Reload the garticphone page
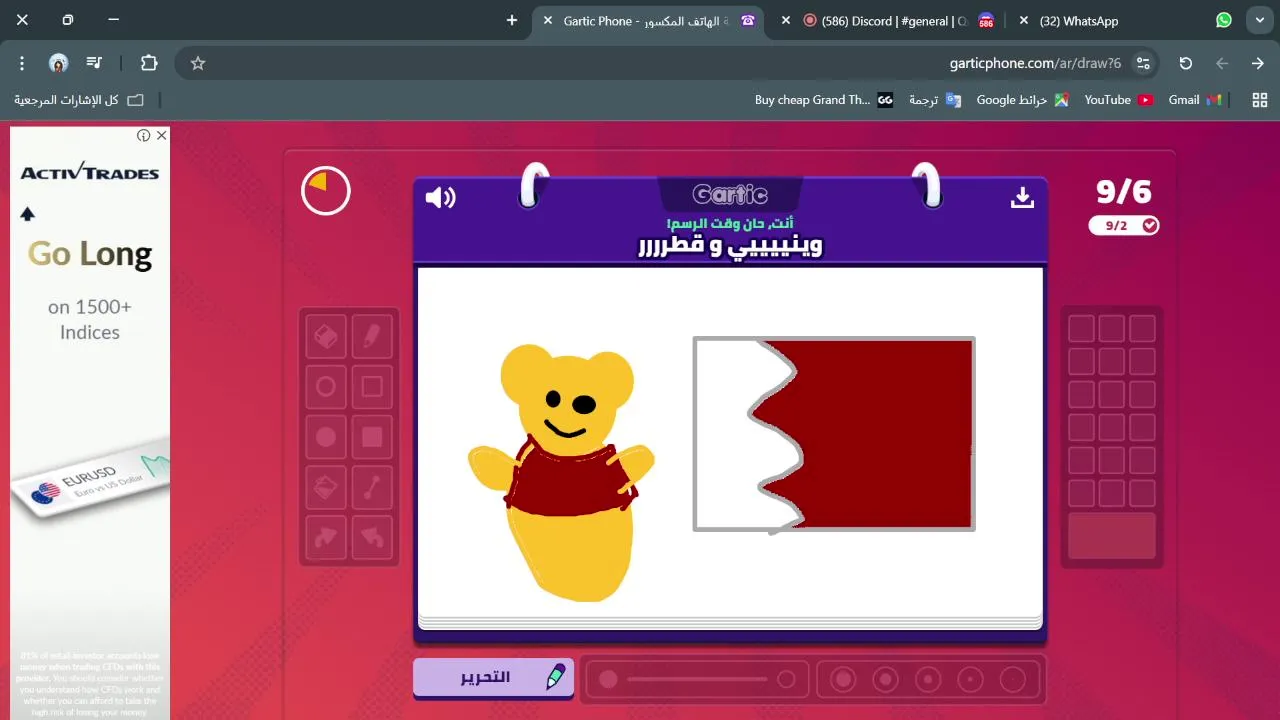1280x720 pixels. click(x=1186, y=63)
